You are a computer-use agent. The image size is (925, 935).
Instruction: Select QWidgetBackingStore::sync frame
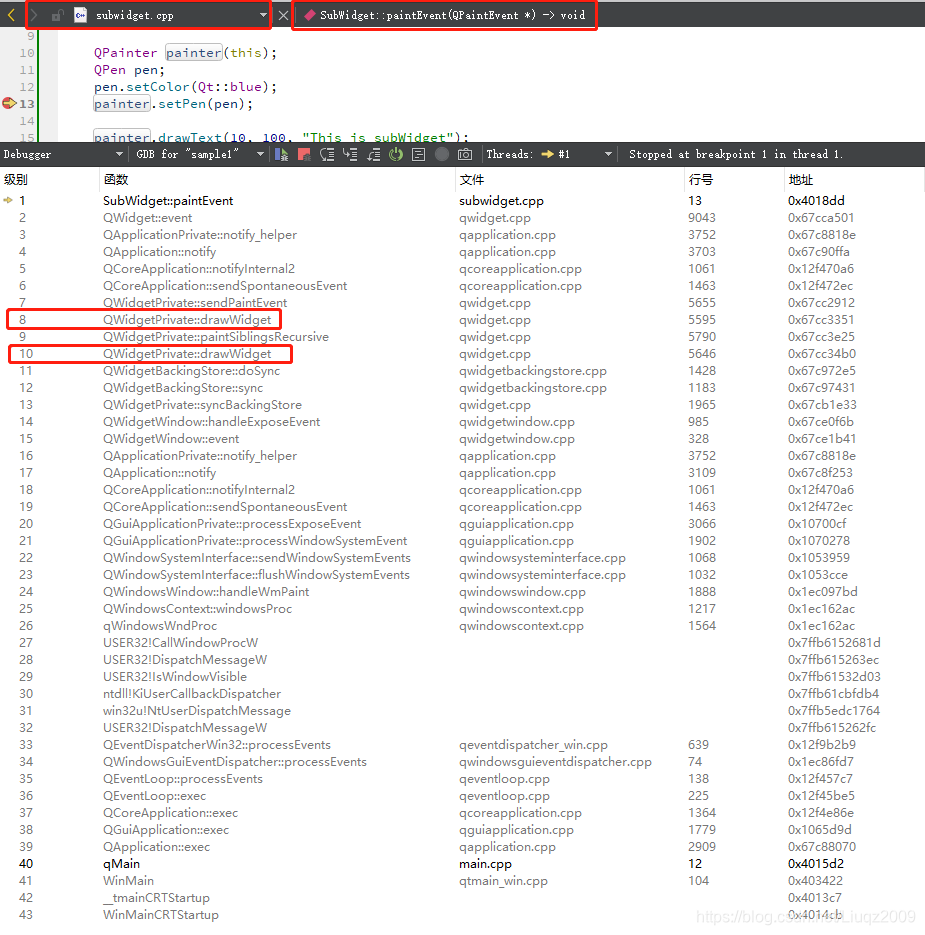click(462, 388)
